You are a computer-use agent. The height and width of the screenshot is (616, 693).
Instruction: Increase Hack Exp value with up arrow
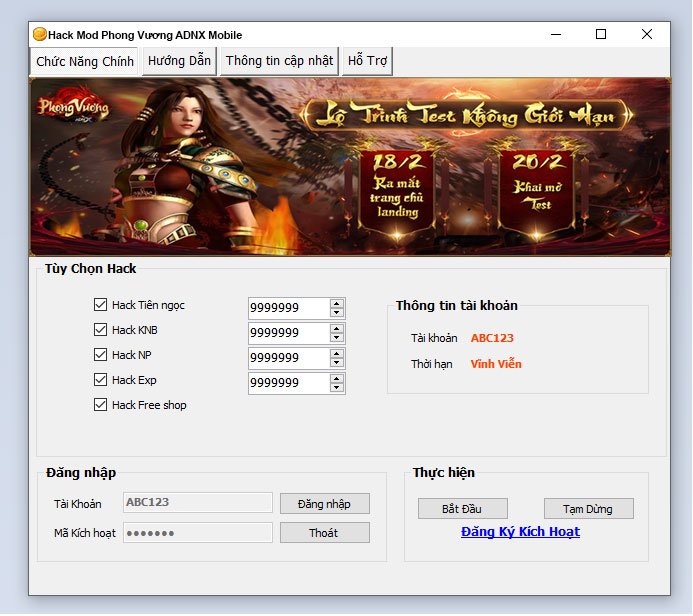337,379
